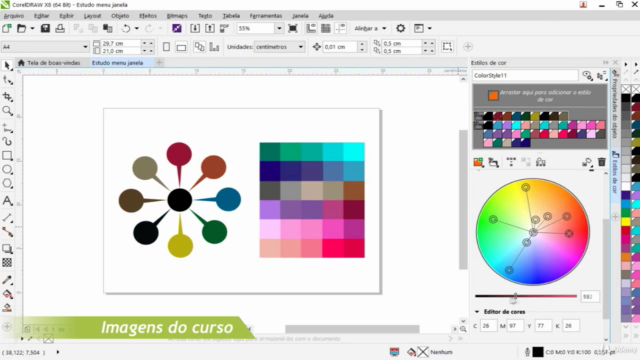The image size is (640, 360).
Task: Select the Connector tool
Action: pos(7,232)
